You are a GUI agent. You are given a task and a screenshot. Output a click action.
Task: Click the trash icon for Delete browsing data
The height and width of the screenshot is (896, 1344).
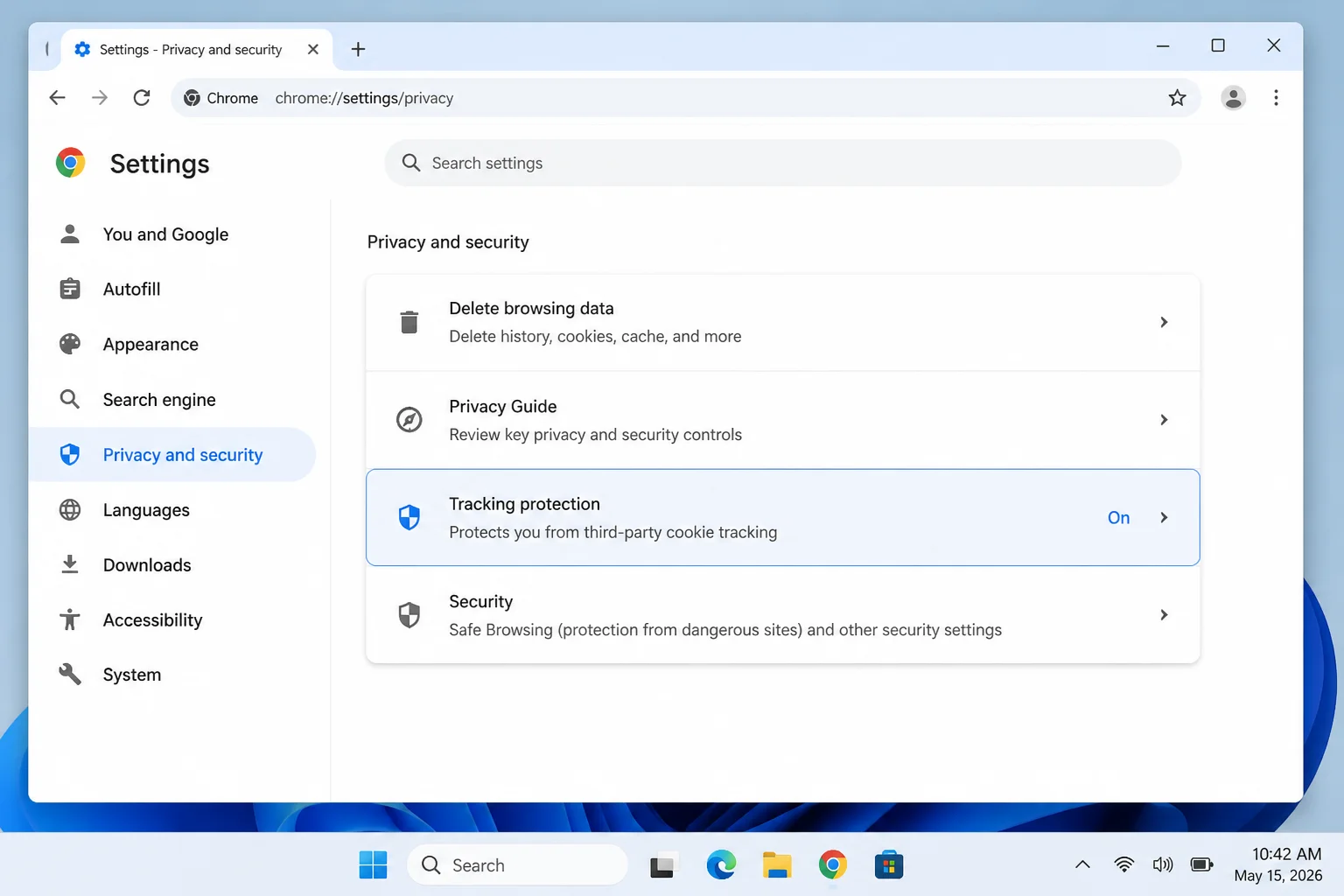[409, 322]
